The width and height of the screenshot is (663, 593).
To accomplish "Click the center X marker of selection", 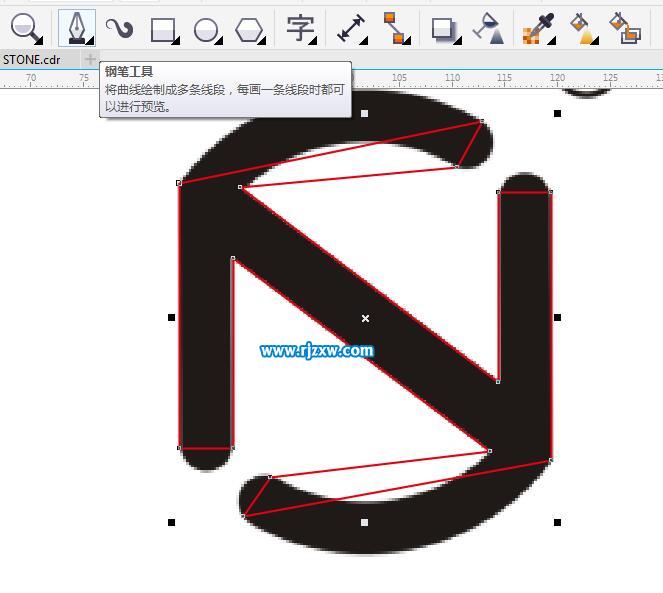I will 365,318.
